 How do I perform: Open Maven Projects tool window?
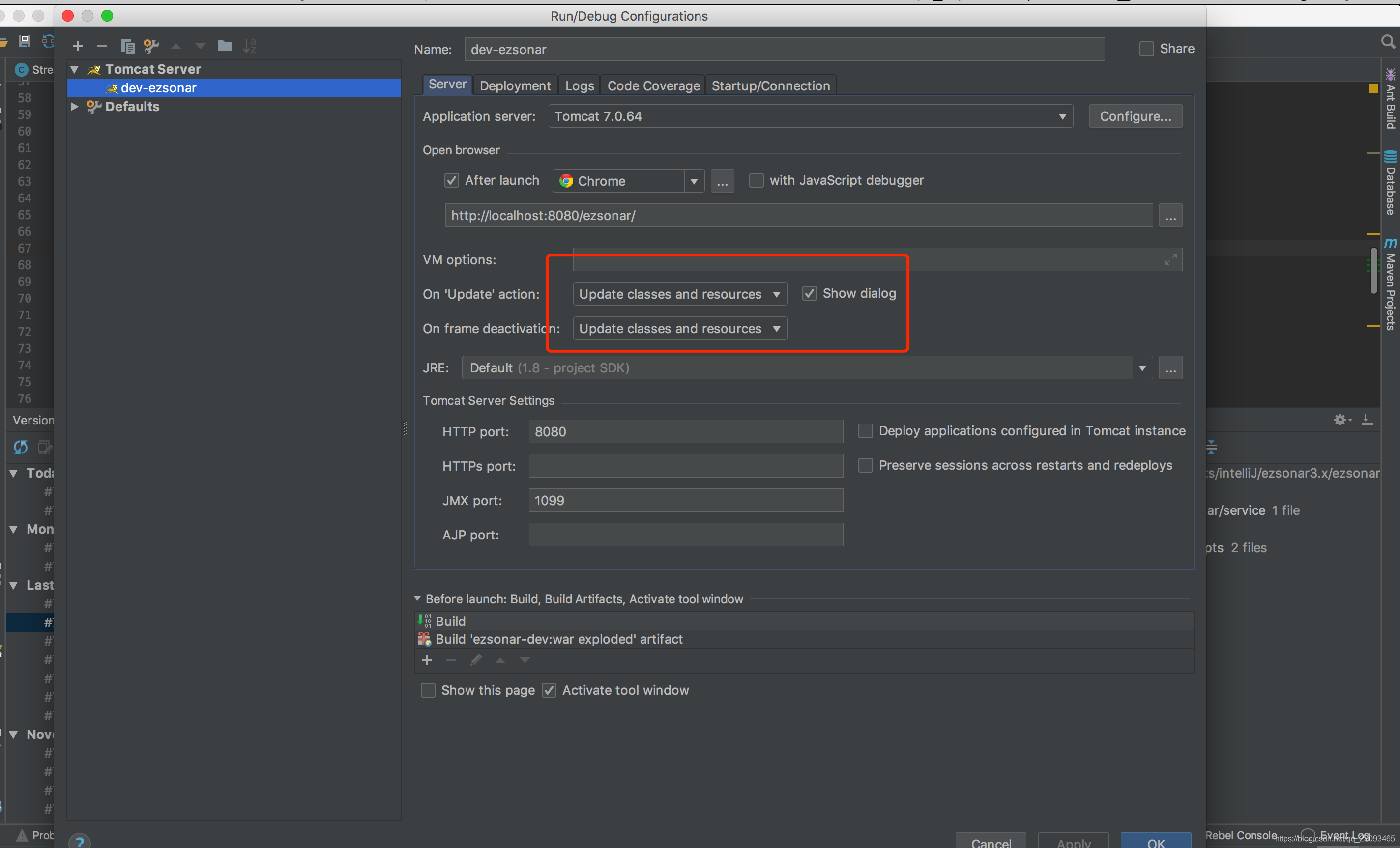coord(1390,284)
